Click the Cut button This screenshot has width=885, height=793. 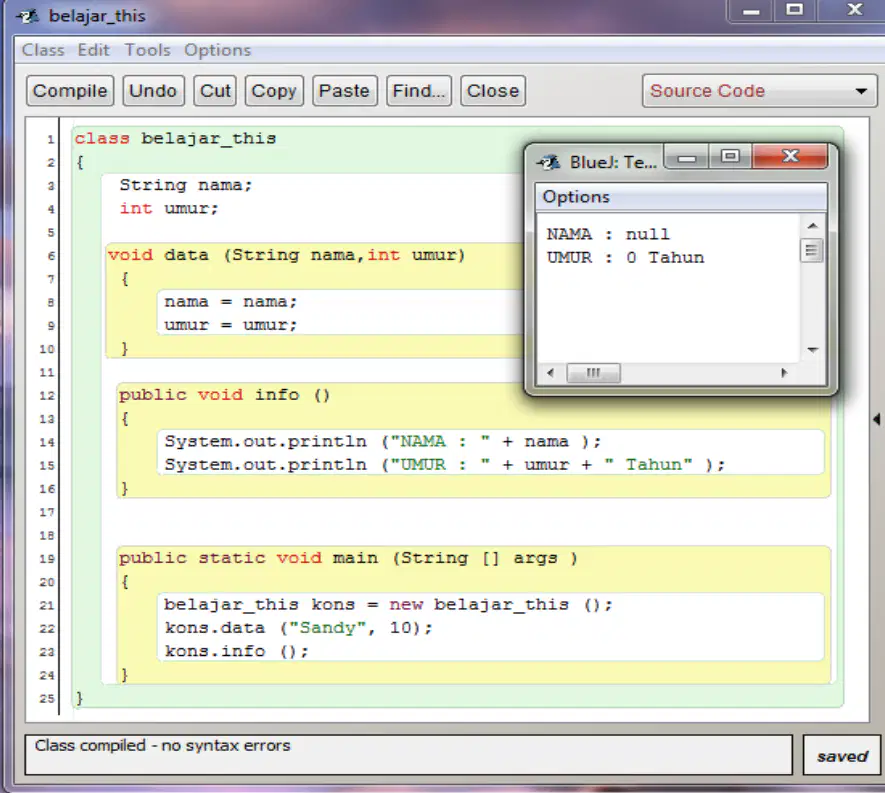(x=215, y=91)
